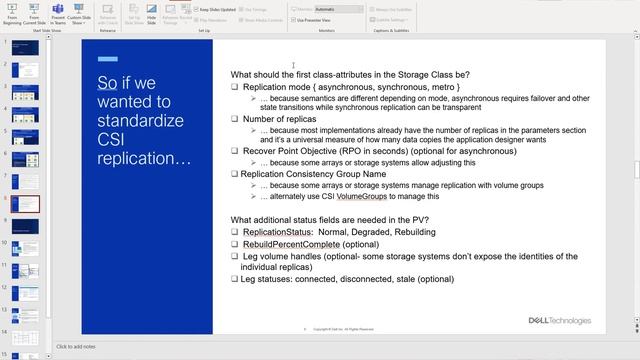The image size is (640, 360).
Task: Click thumbnail panel scroll up arrow
Action: pos(48,37)
